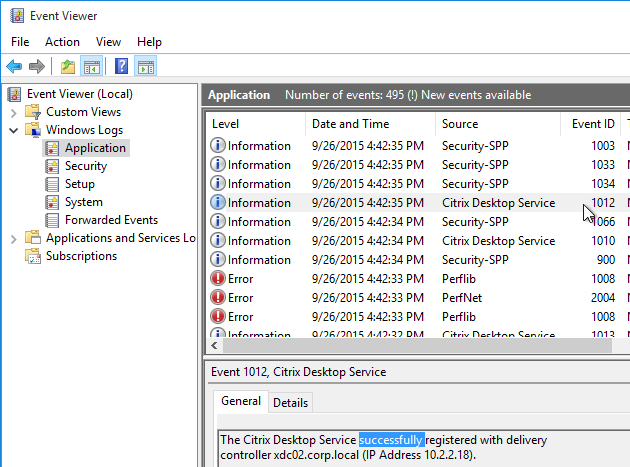Switch to the Details tab
Image resolution: width=630 pixels, height=467 pixels.
click(x=290, y=402)
